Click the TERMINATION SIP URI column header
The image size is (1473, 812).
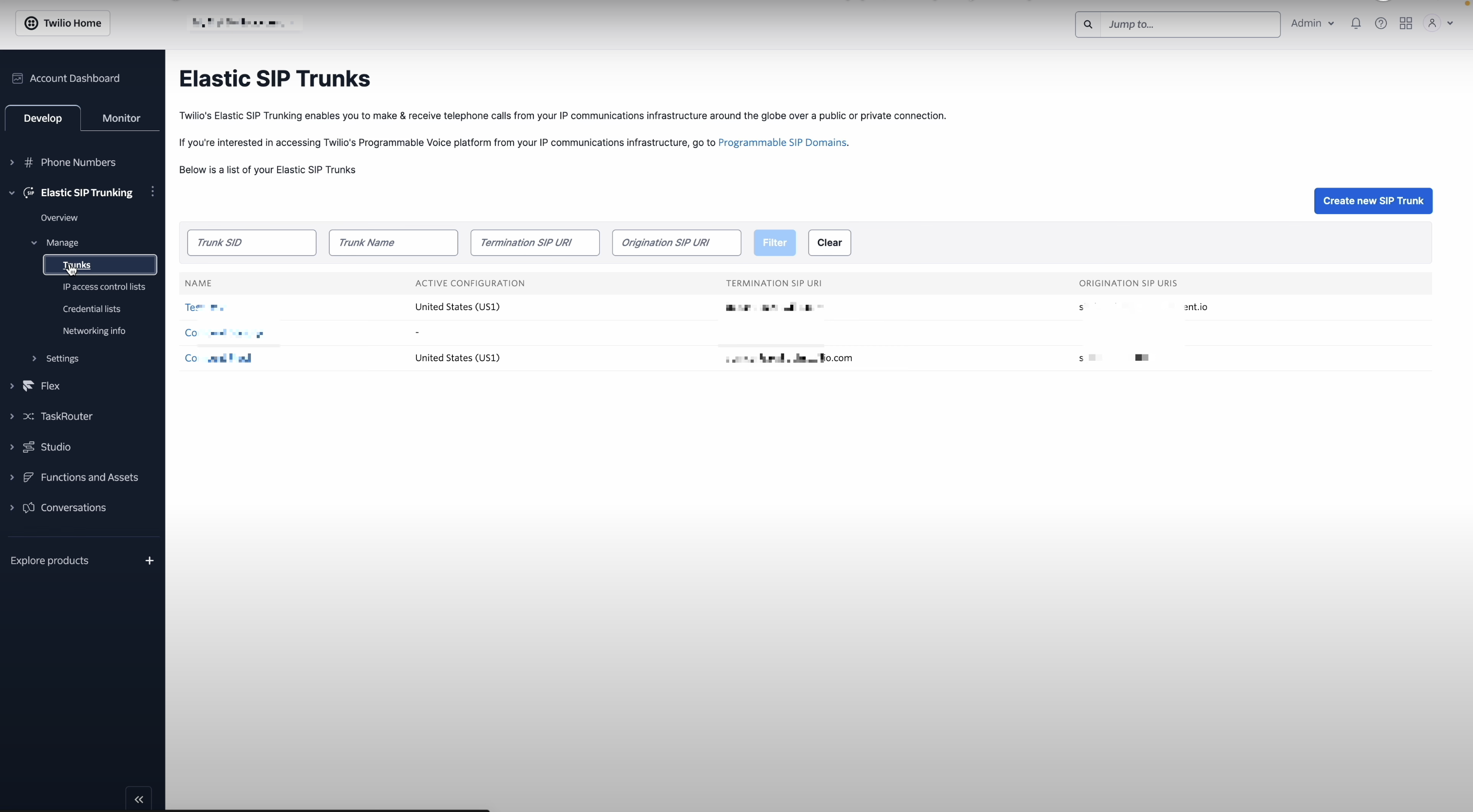[x=774, y=283]
